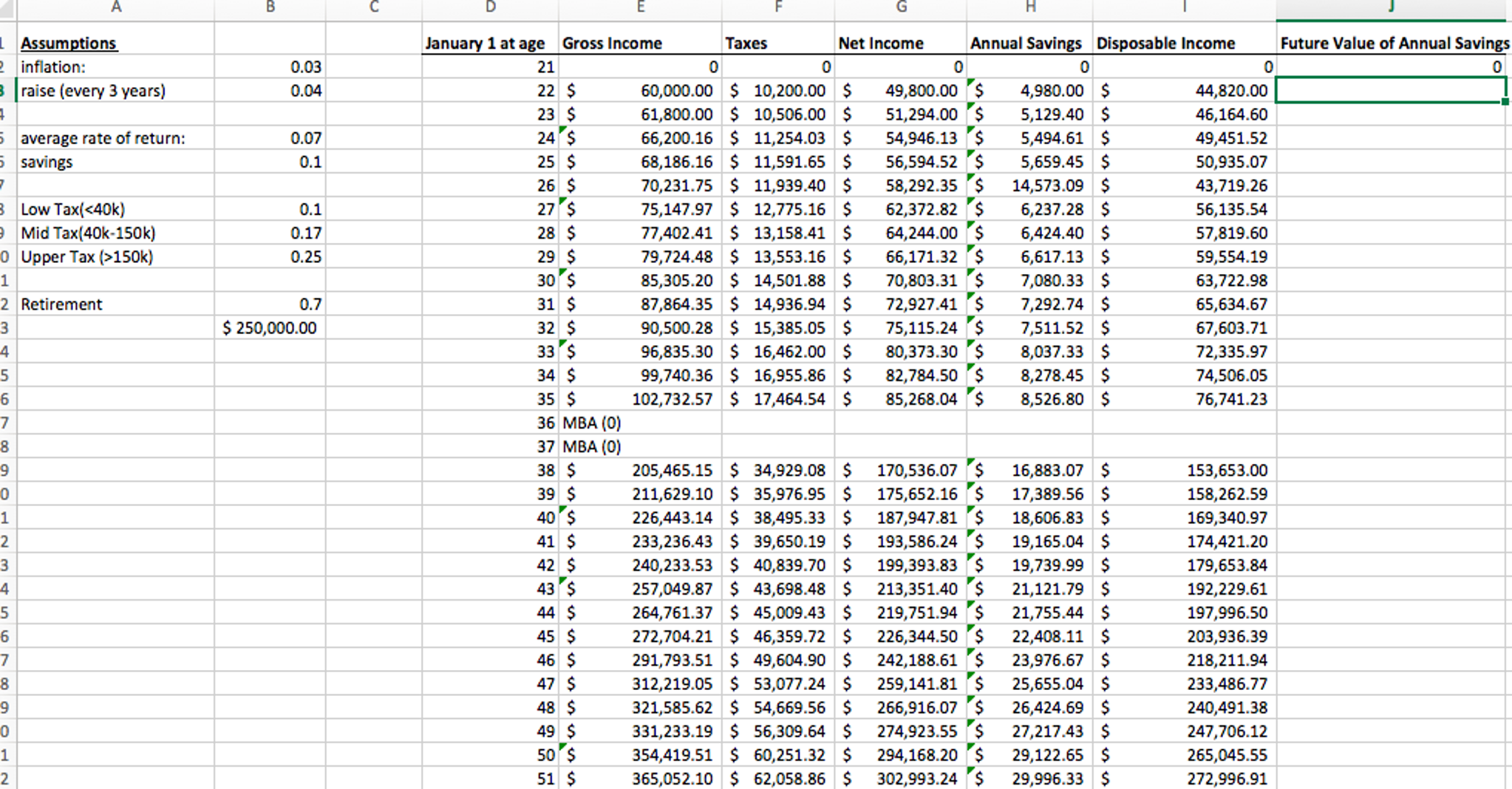Select gross income cell 205,465.15
This screenshot has width=1512, height=789.
tap(640, 470)
